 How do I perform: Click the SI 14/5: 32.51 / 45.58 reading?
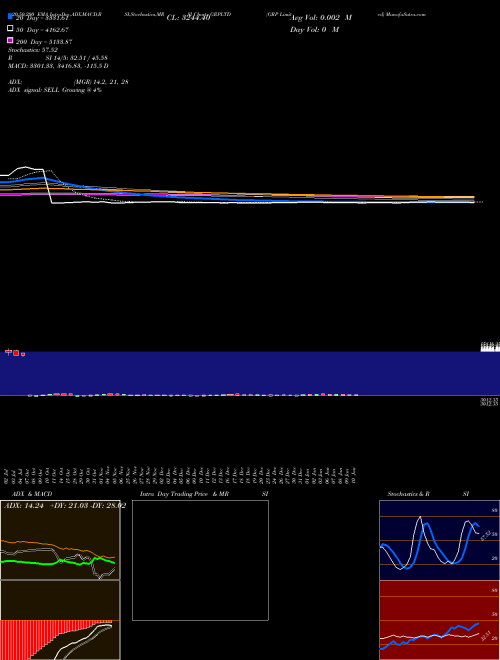[x=76, y=58]
